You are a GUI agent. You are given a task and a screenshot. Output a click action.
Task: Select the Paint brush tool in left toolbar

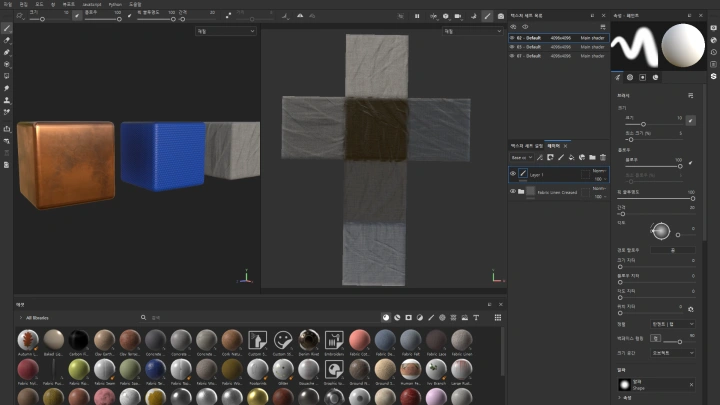7,27
